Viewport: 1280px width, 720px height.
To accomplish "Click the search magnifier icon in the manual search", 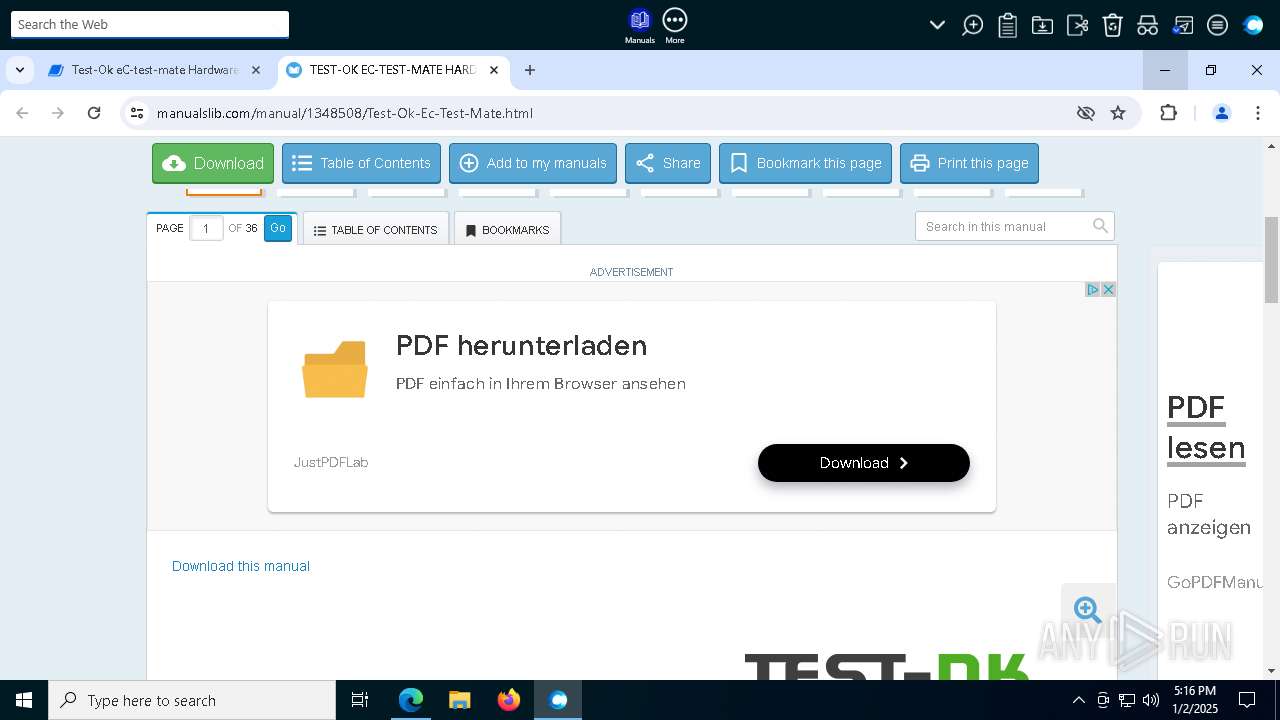I will click(x=1100, y=226).
